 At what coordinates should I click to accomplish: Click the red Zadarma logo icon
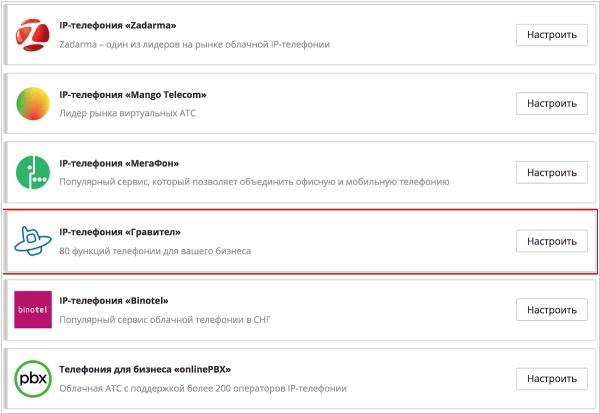click(33, 35)
